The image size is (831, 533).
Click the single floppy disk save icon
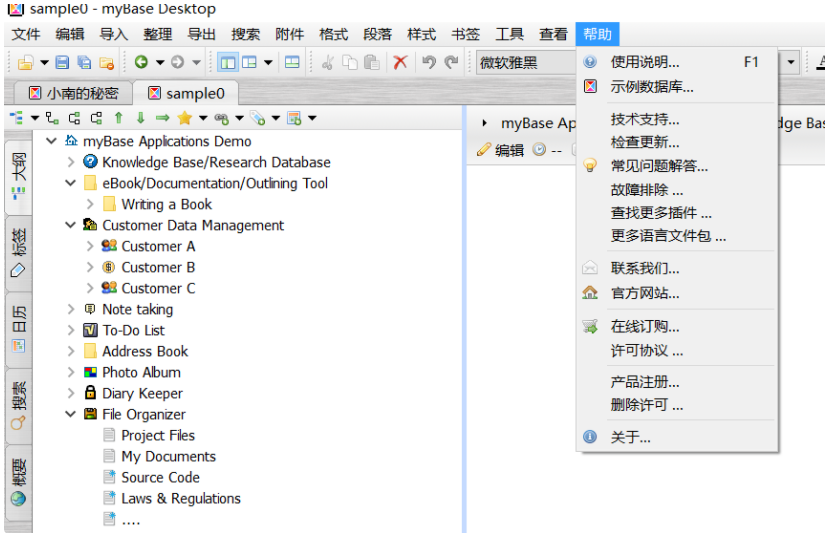[x=62, y=63]
